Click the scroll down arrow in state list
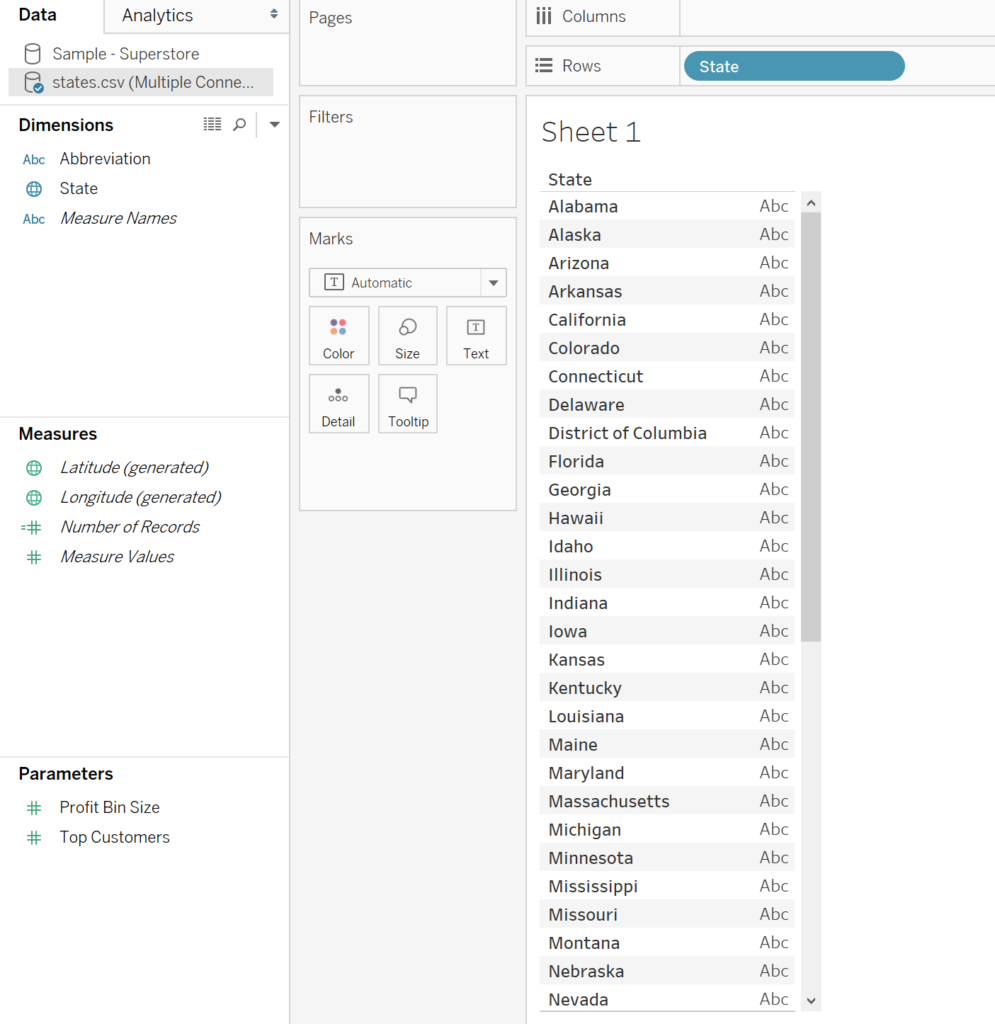The width and height of the screenshot is (995, 1024). (x=811, y=1000)
